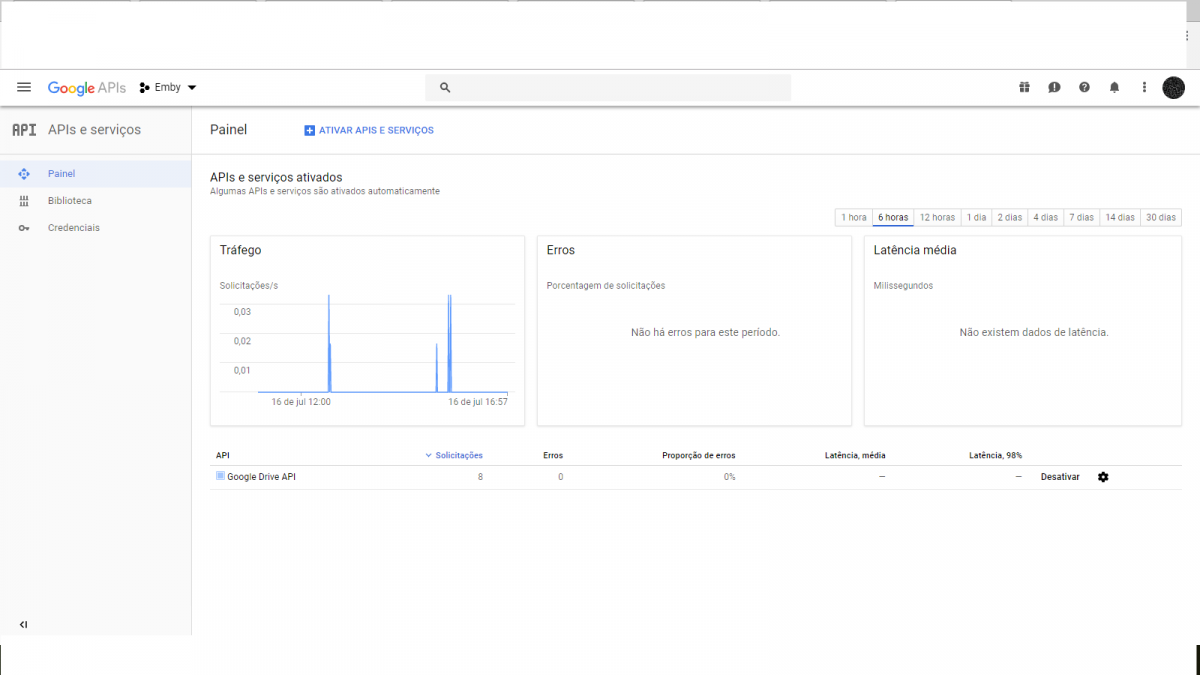Collapse the left sidebar panel
The image size is (1200, 675).
coord(24,625)
